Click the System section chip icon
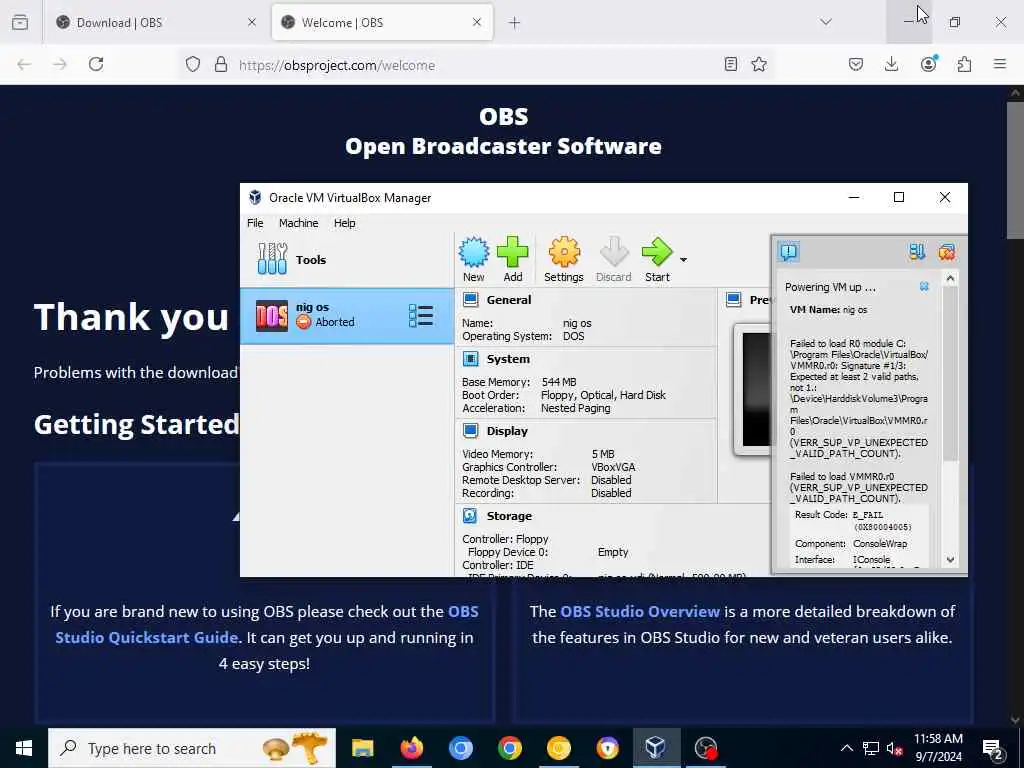 470,359
